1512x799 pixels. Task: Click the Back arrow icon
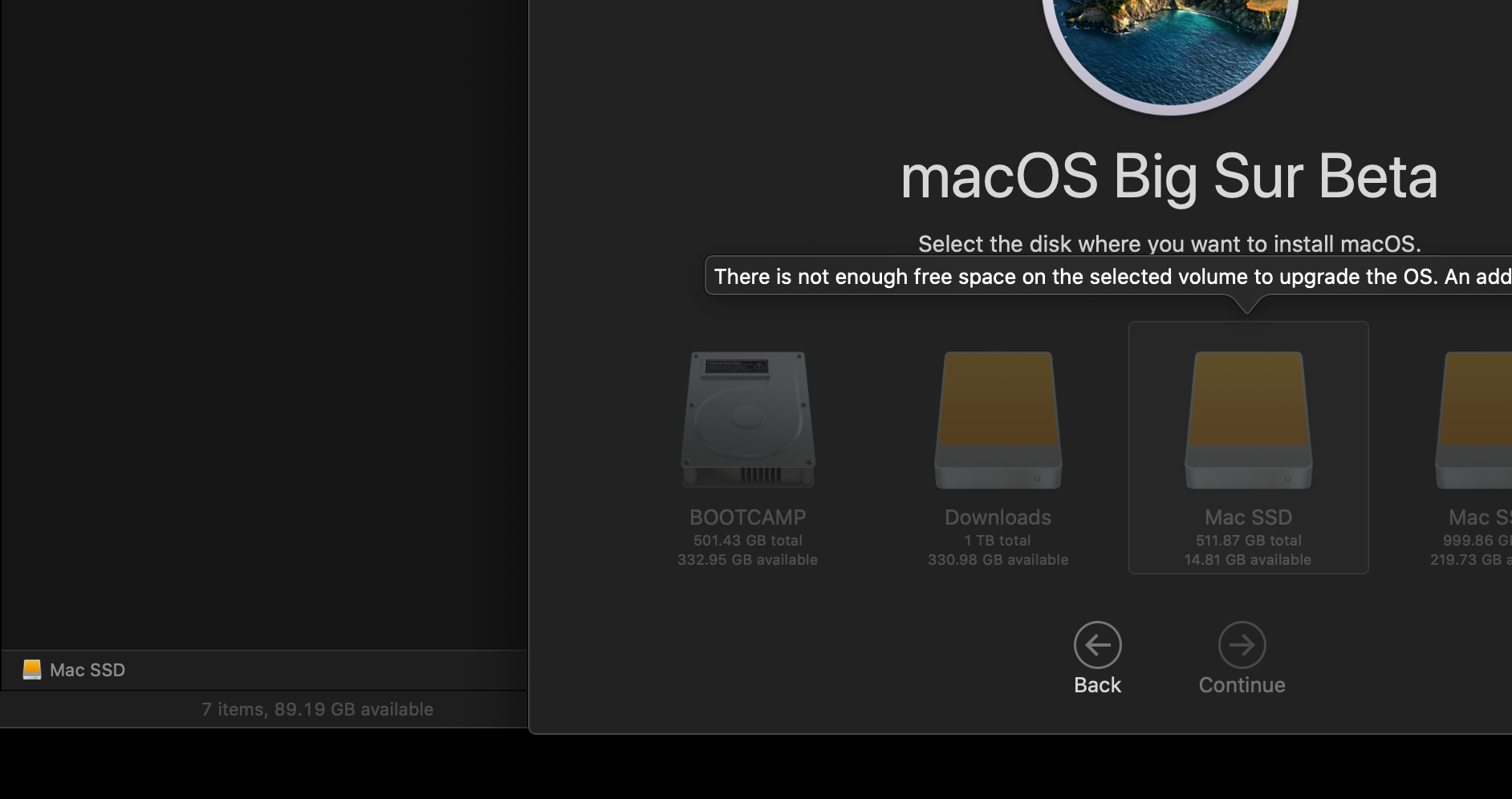point(1098,645)
